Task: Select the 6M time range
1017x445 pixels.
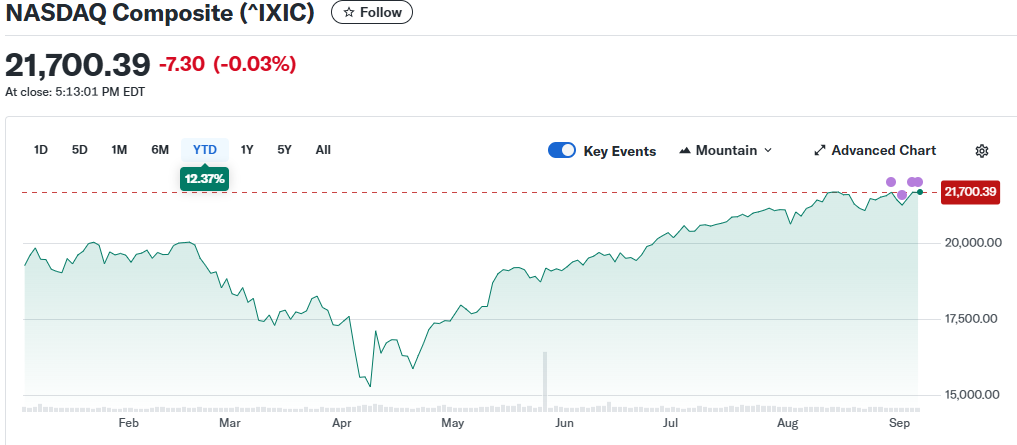Action: click(x=160, y=150)
